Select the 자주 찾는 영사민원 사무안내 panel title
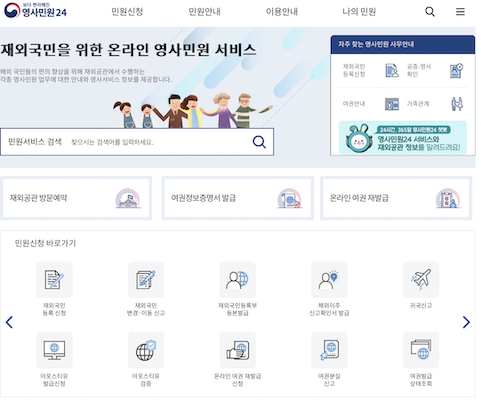This screenshot has width=481, height=400. pyautogui.click(x=376, y=44)
